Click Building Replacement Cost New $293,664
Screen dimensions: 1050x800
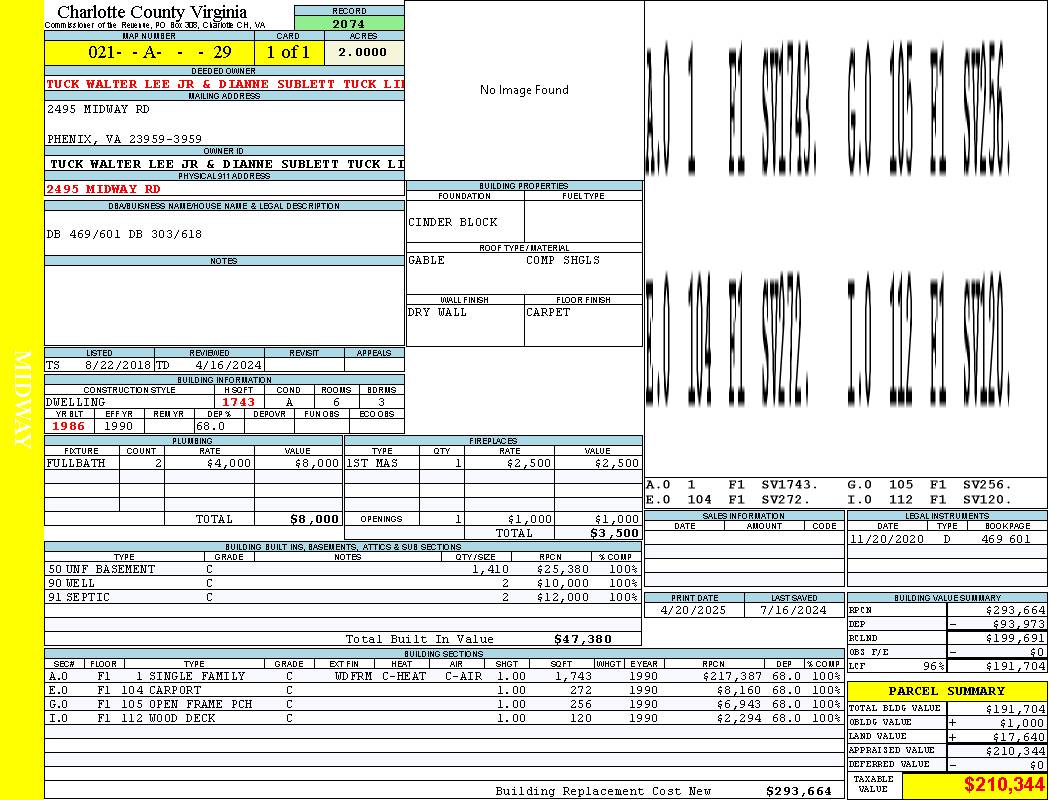coord(798,791)
